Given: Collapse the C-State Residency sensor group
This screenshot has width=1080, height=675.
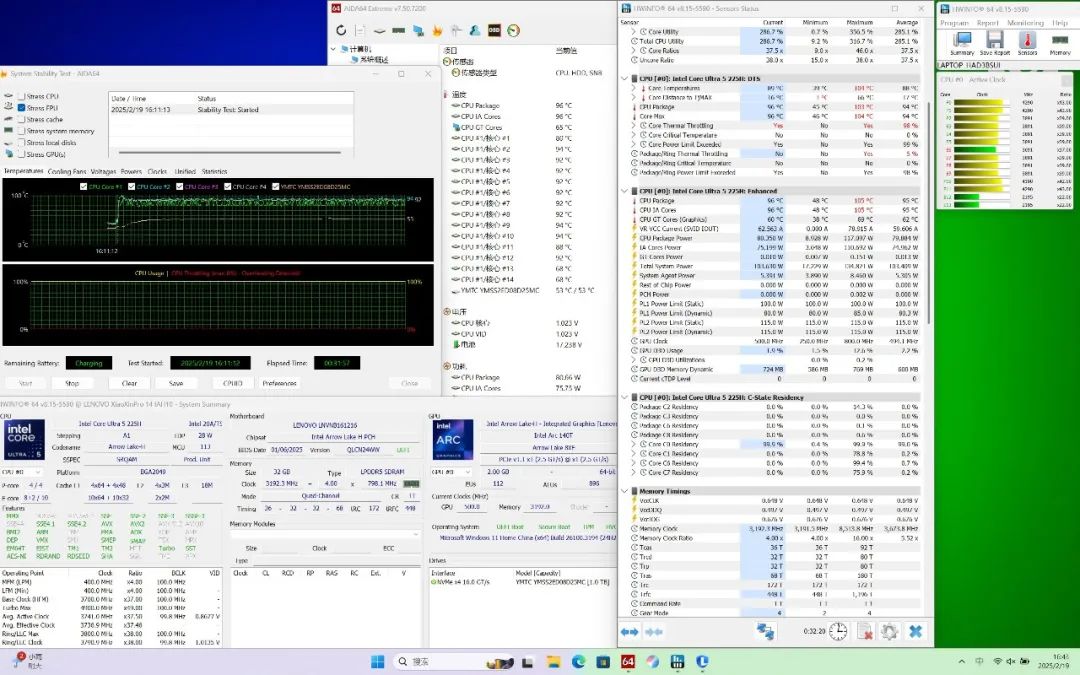Looking at the screenshot, I should click(625, 397).
